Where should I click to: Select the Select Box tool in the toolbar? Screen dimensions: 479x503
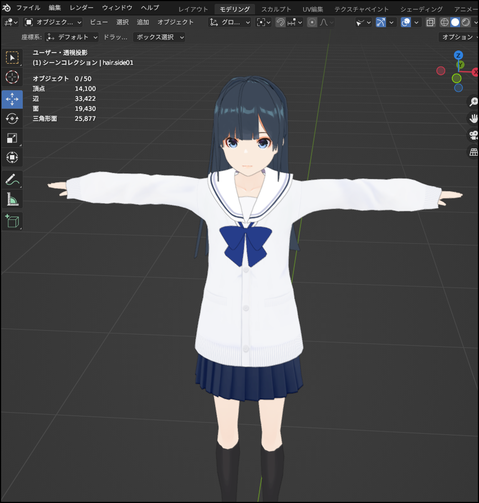(12, 58)
